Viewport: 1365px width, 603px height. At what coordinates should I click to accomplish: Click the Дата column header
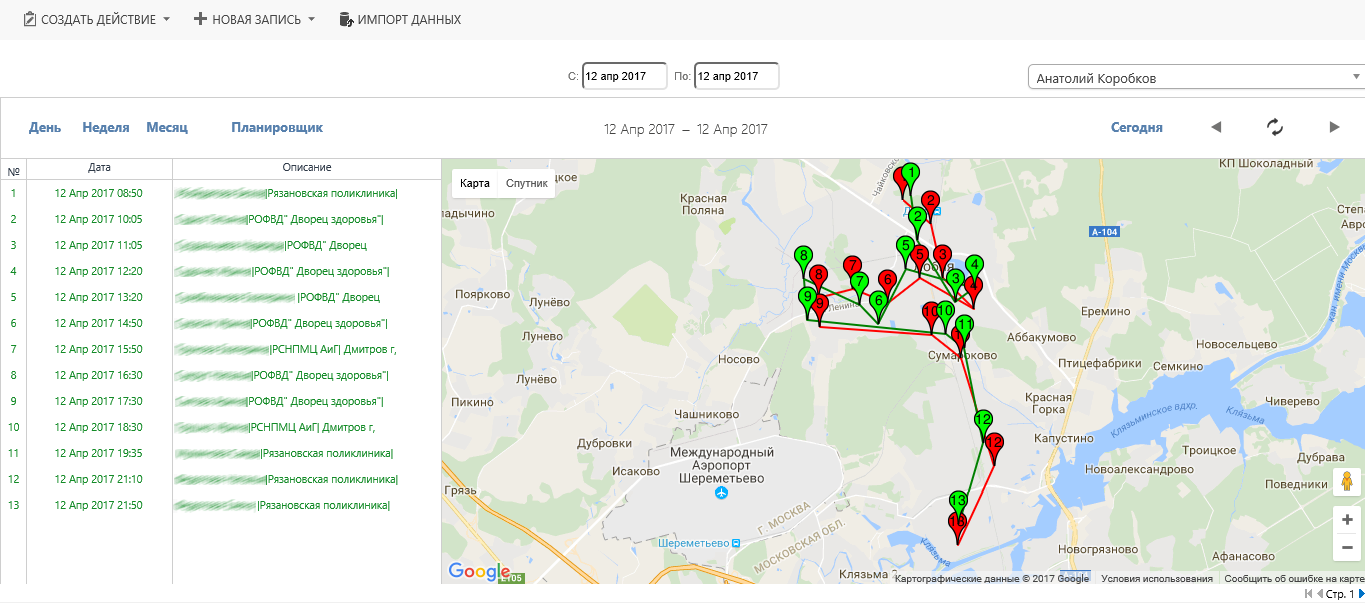(x=99, y=168)
